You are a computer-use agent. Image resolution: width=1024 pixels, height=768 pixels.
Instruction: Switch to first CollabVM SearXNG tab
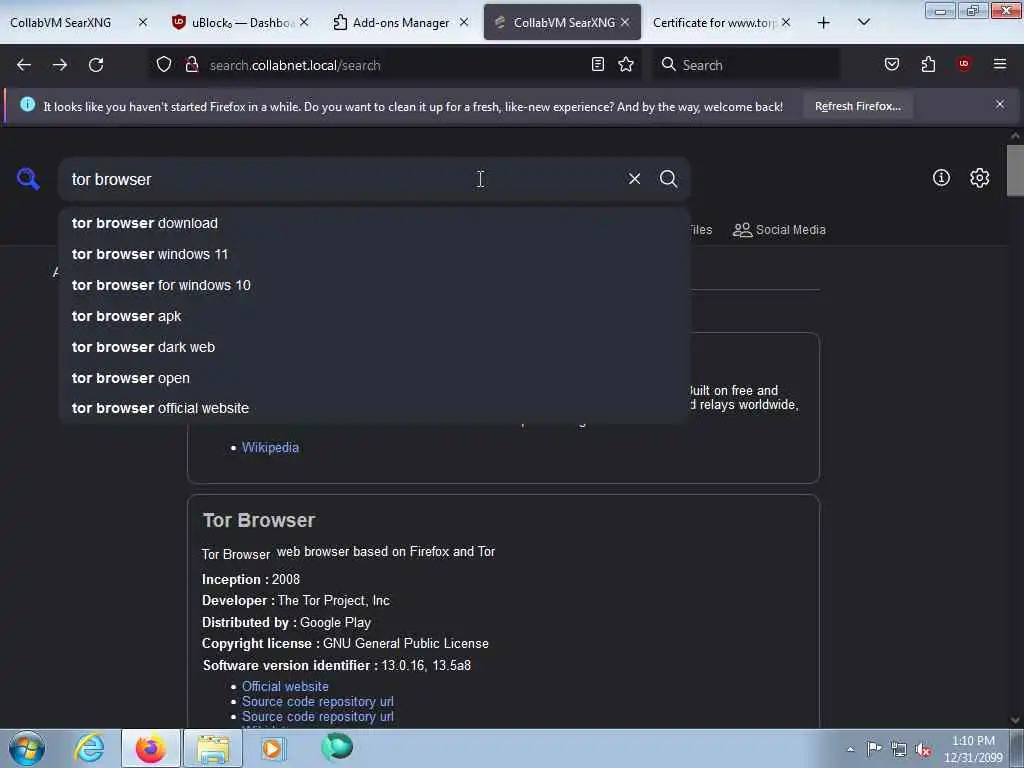coord(61,23)
